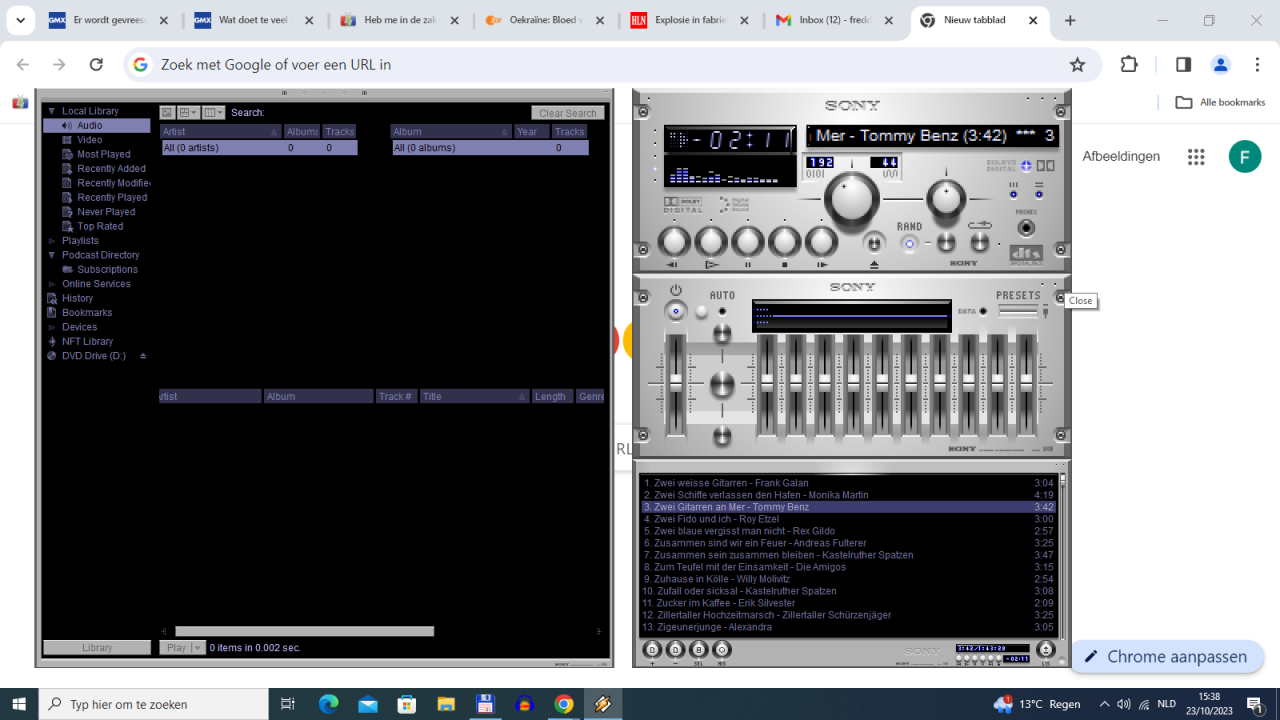This screenshot has width=1280, height=720.
Task: Collapse the Local Library tree node
Action: (52, 111)
